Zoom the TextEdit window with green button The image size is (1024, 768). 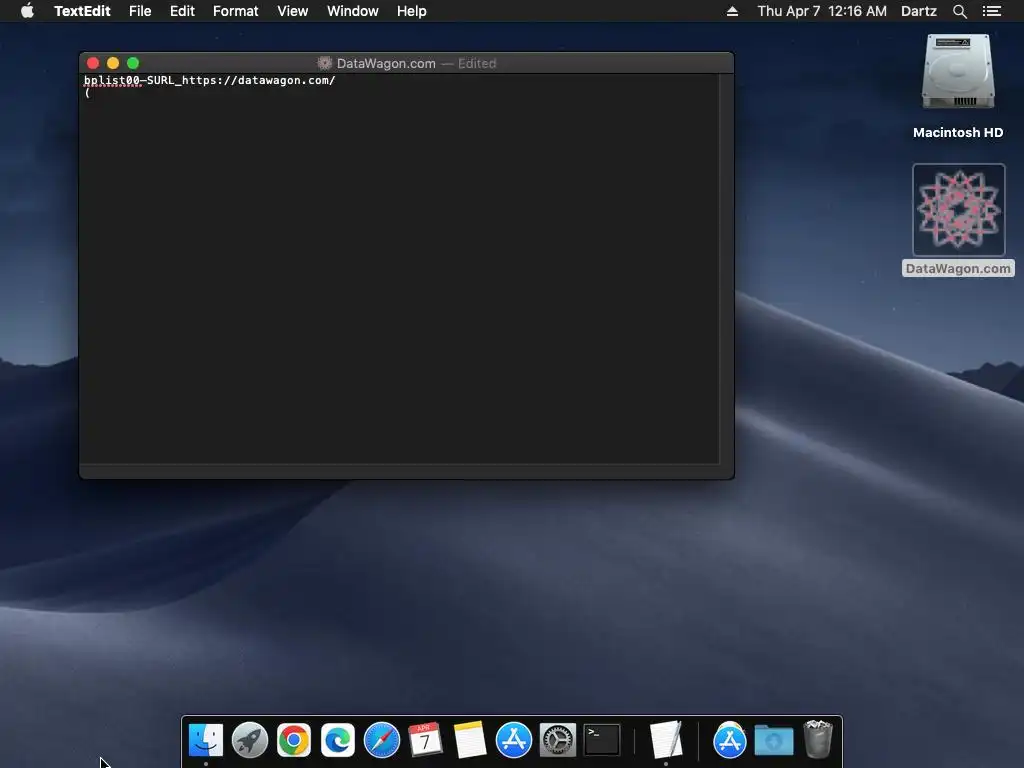(x=133, y=63)
